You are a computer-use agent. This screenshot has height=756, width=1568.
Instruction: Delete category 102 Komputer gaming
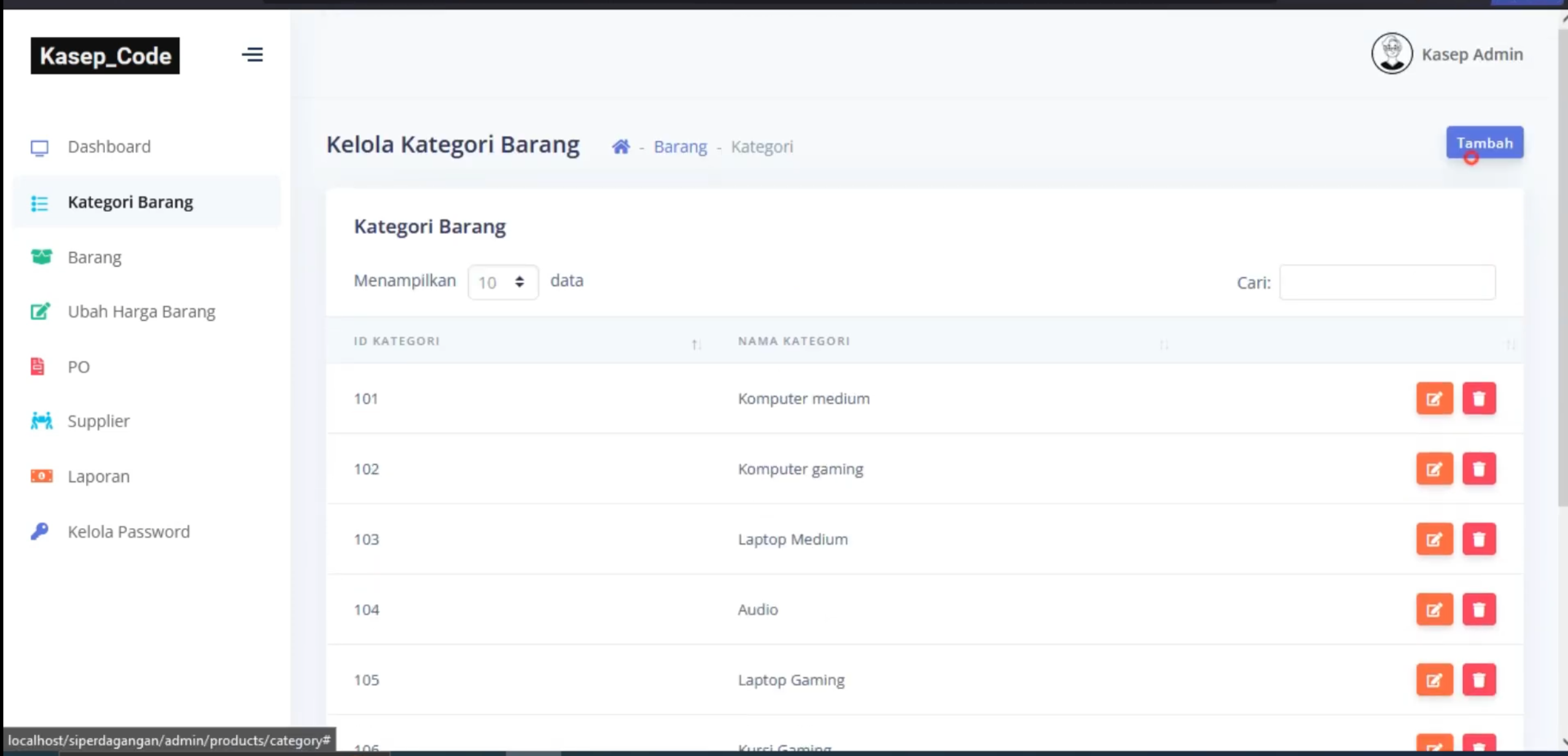(1479, 469)
